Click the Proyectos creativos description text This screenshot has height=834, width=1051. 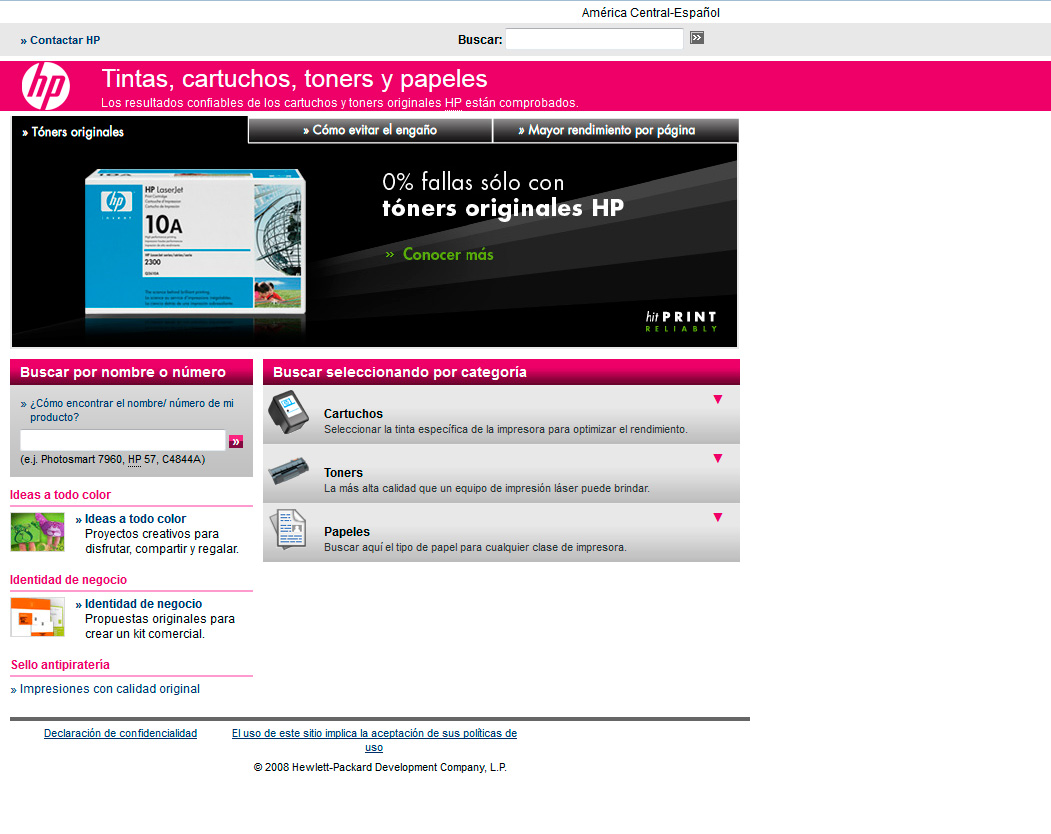(162, 542)
